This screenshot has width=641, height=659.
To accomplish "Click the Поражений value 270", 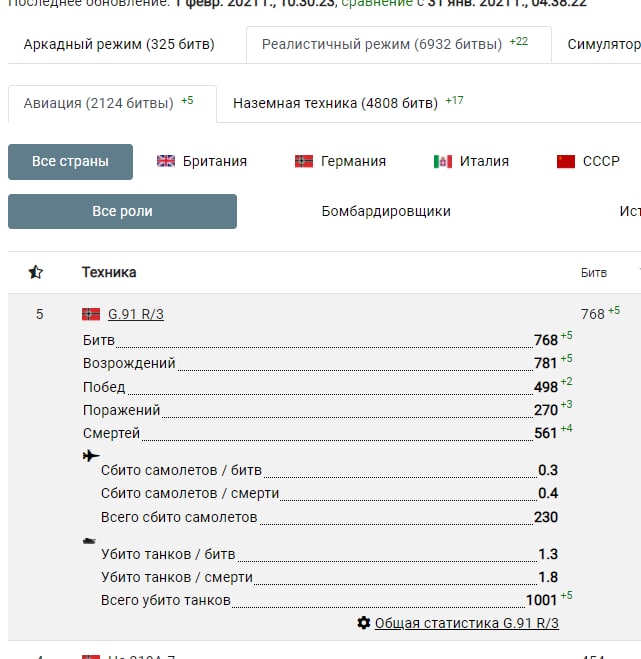I will [546, 410].
